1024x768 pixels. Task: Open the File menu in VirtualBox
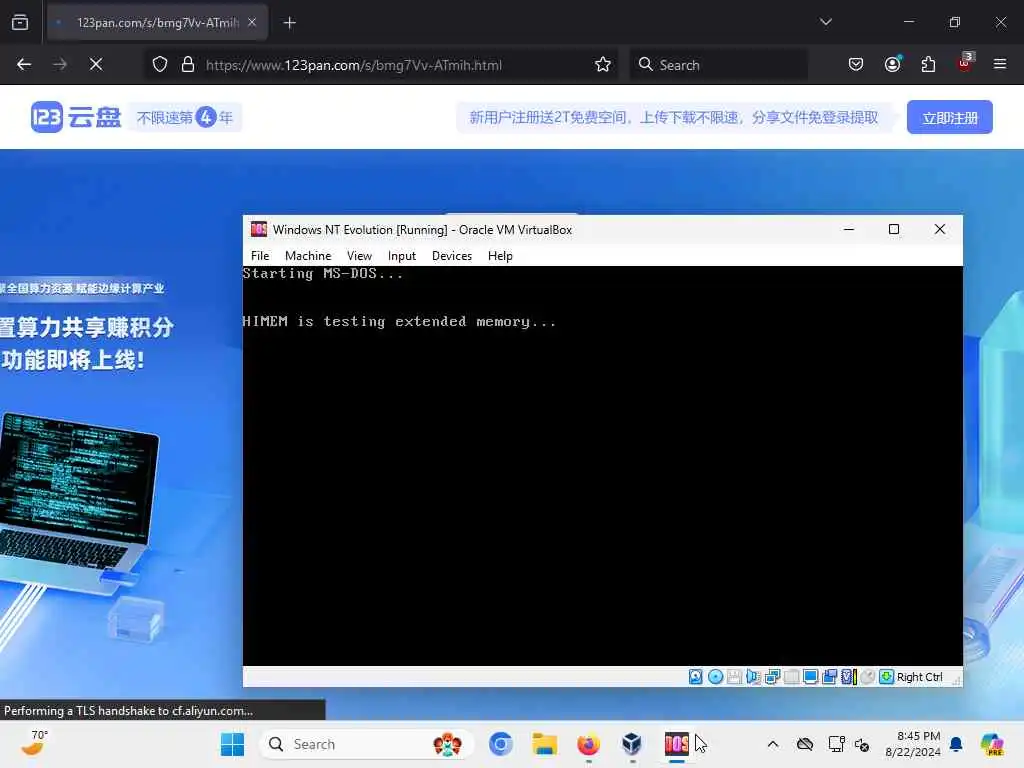[x=260, y=256]
